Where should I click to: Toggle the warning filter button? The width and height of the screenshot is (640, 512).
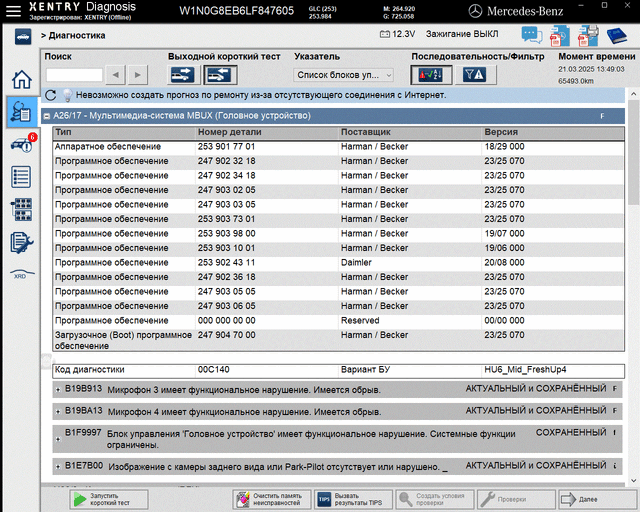(475, 75)
